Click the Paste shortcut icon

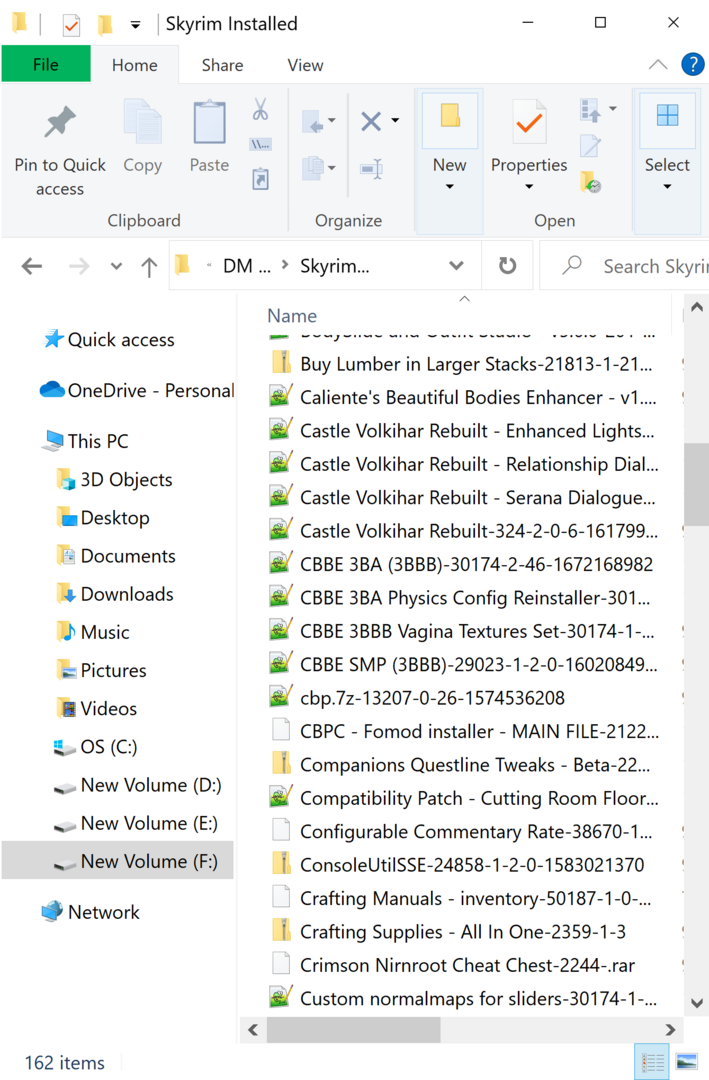pos(260,179)
